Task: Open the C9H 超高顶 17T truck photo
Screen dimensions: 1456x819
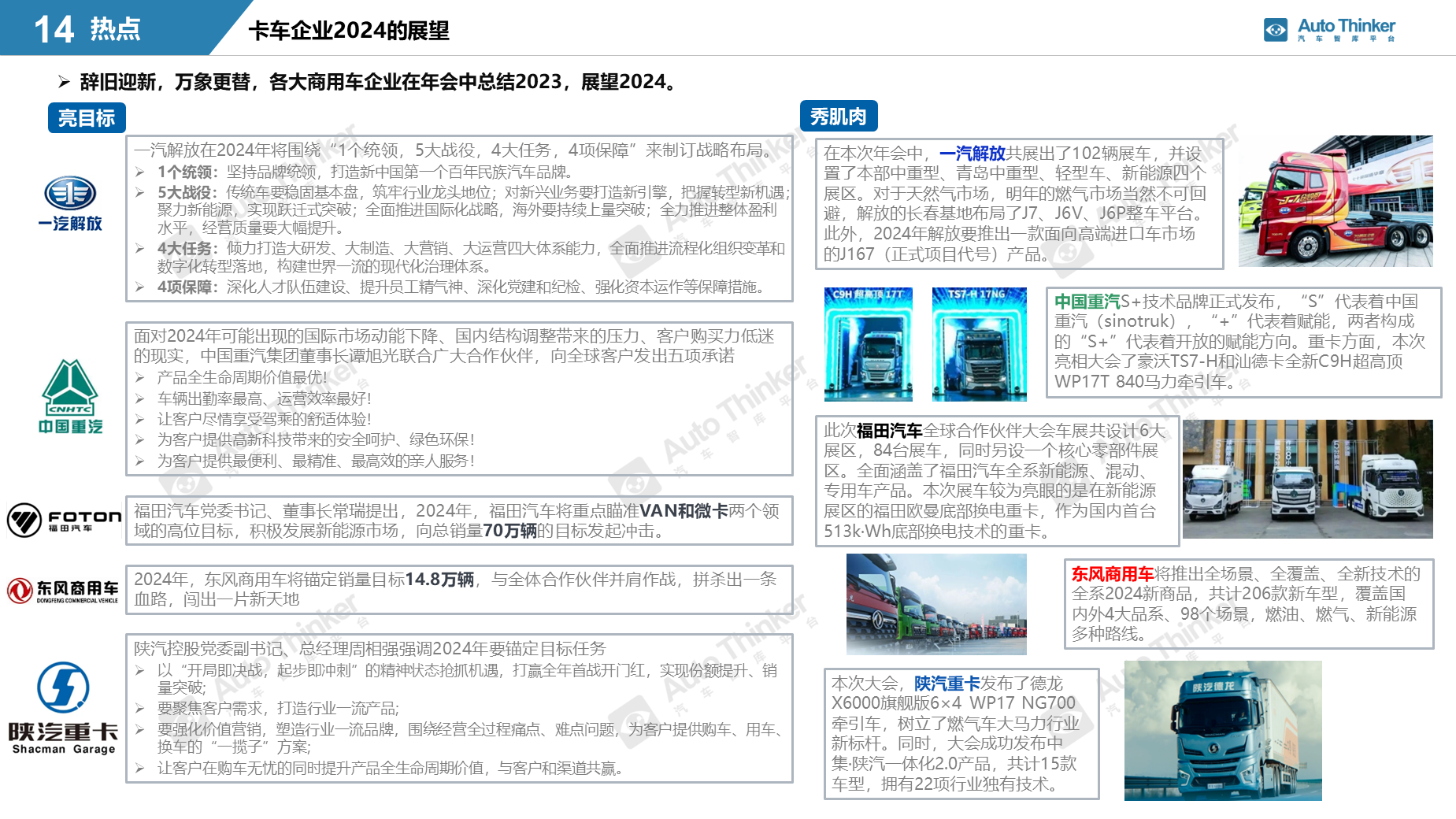Action: [869, 344]
